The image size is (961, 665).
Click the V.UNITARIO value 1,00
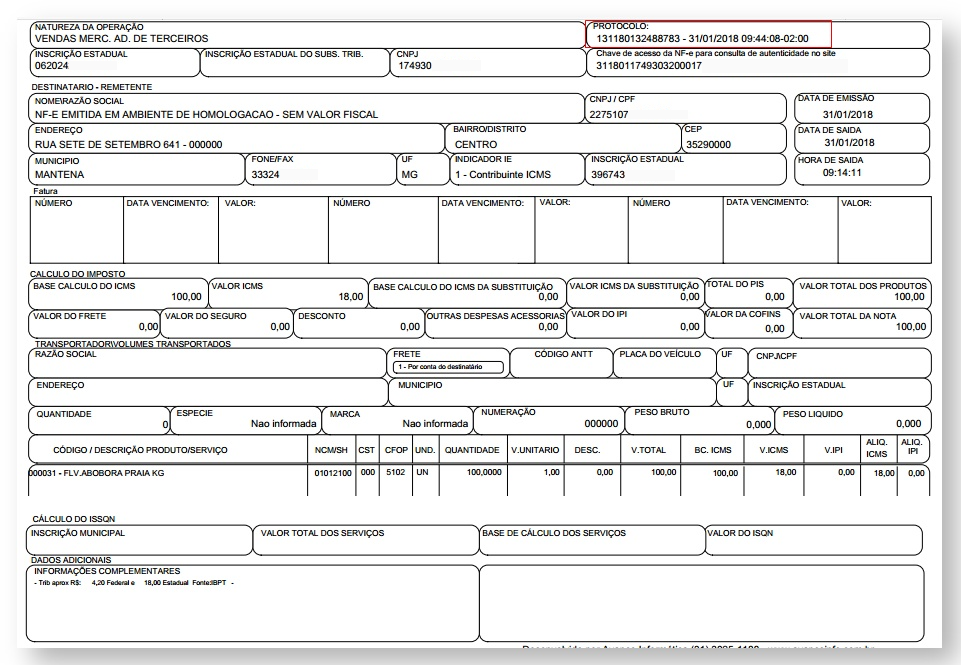(x=552, y=473)
